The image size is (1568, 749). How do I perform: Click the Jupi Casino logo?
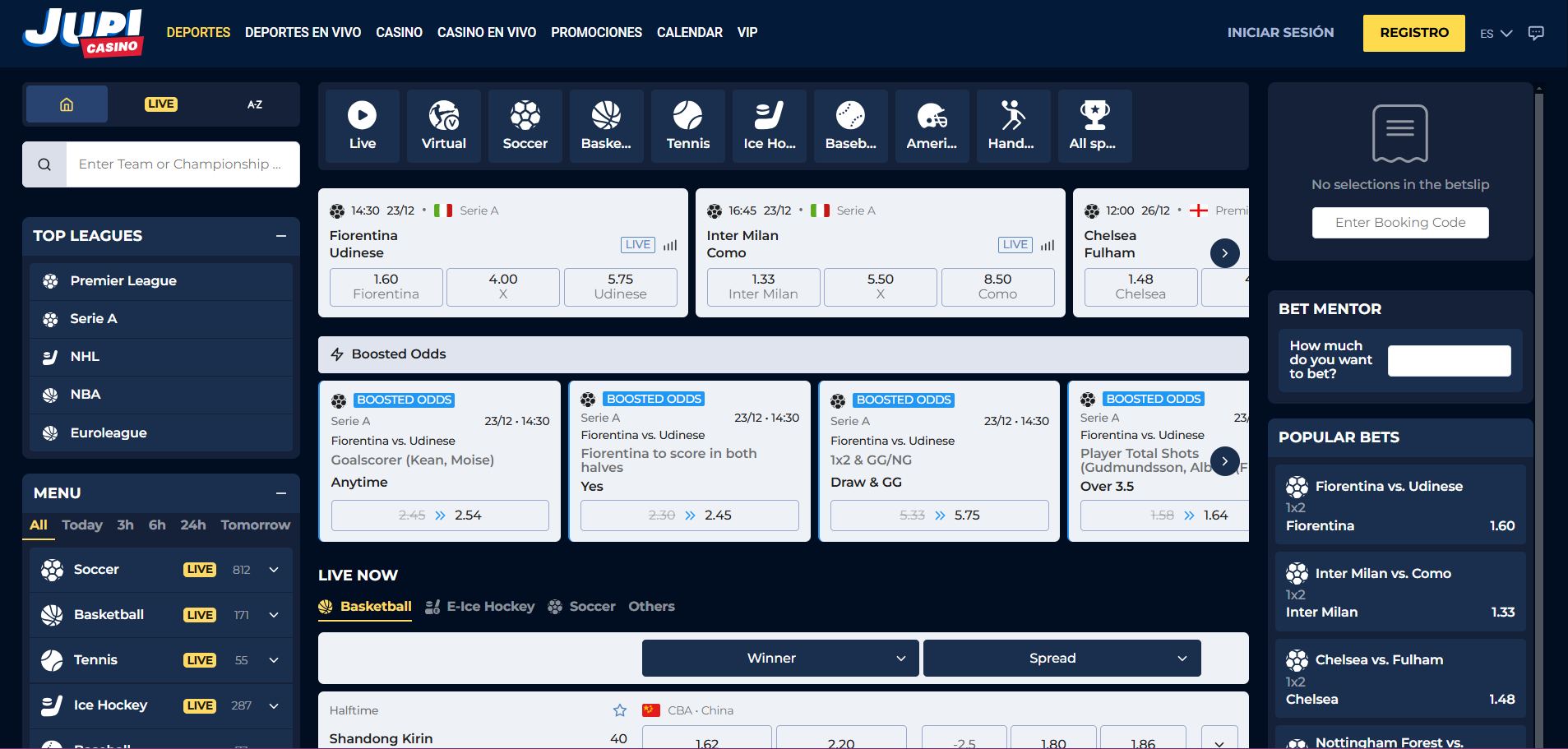pyautogui.click(x=83, y=33)
